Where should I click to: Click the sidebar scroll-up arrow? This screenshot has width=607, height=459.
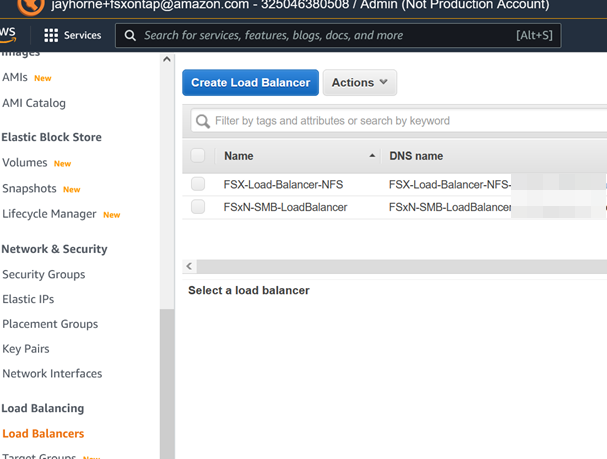pyautogui.click(x=167, y=60)
